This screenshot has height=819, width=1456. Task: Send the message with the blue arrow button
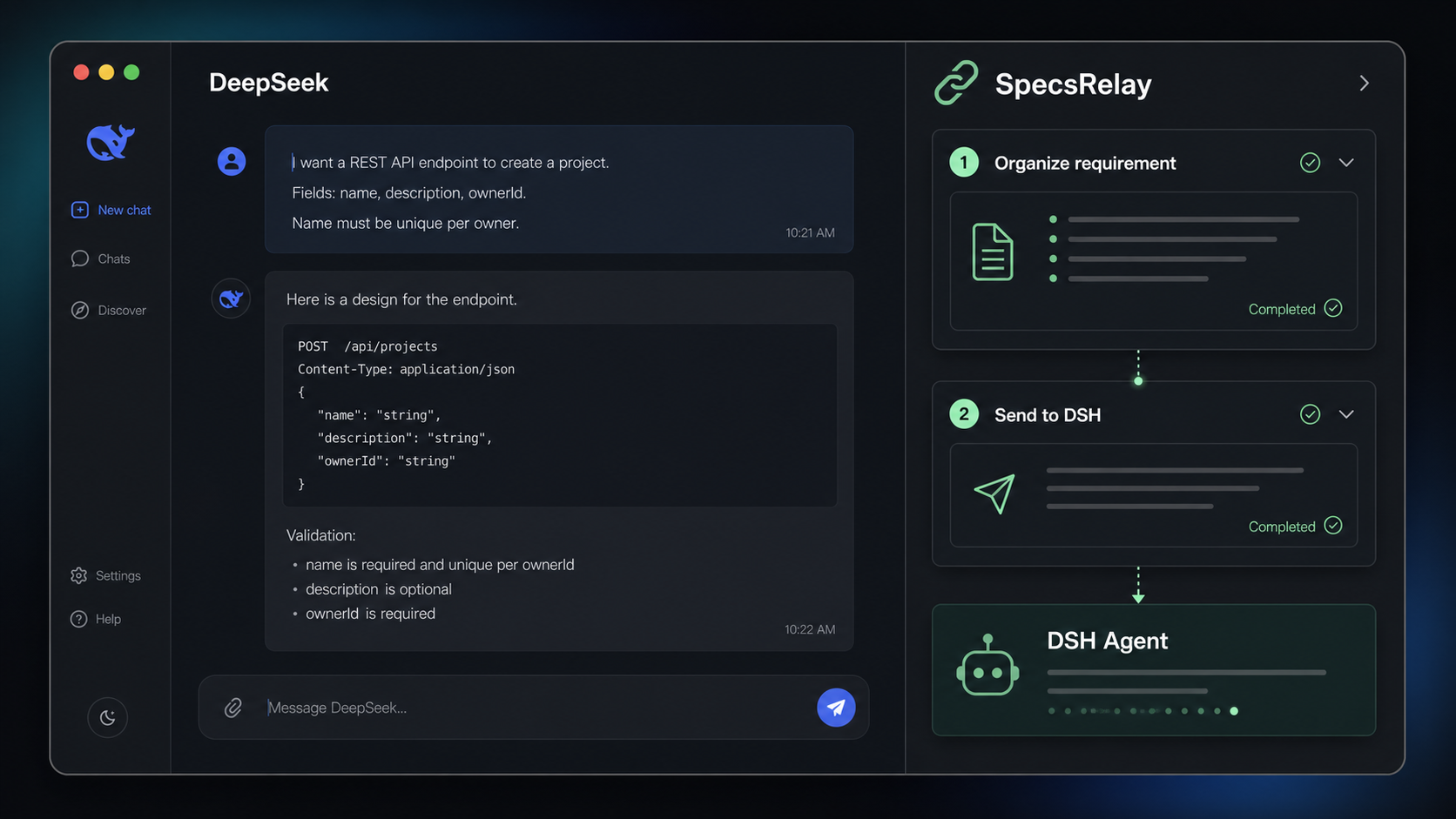pos(836,708)
